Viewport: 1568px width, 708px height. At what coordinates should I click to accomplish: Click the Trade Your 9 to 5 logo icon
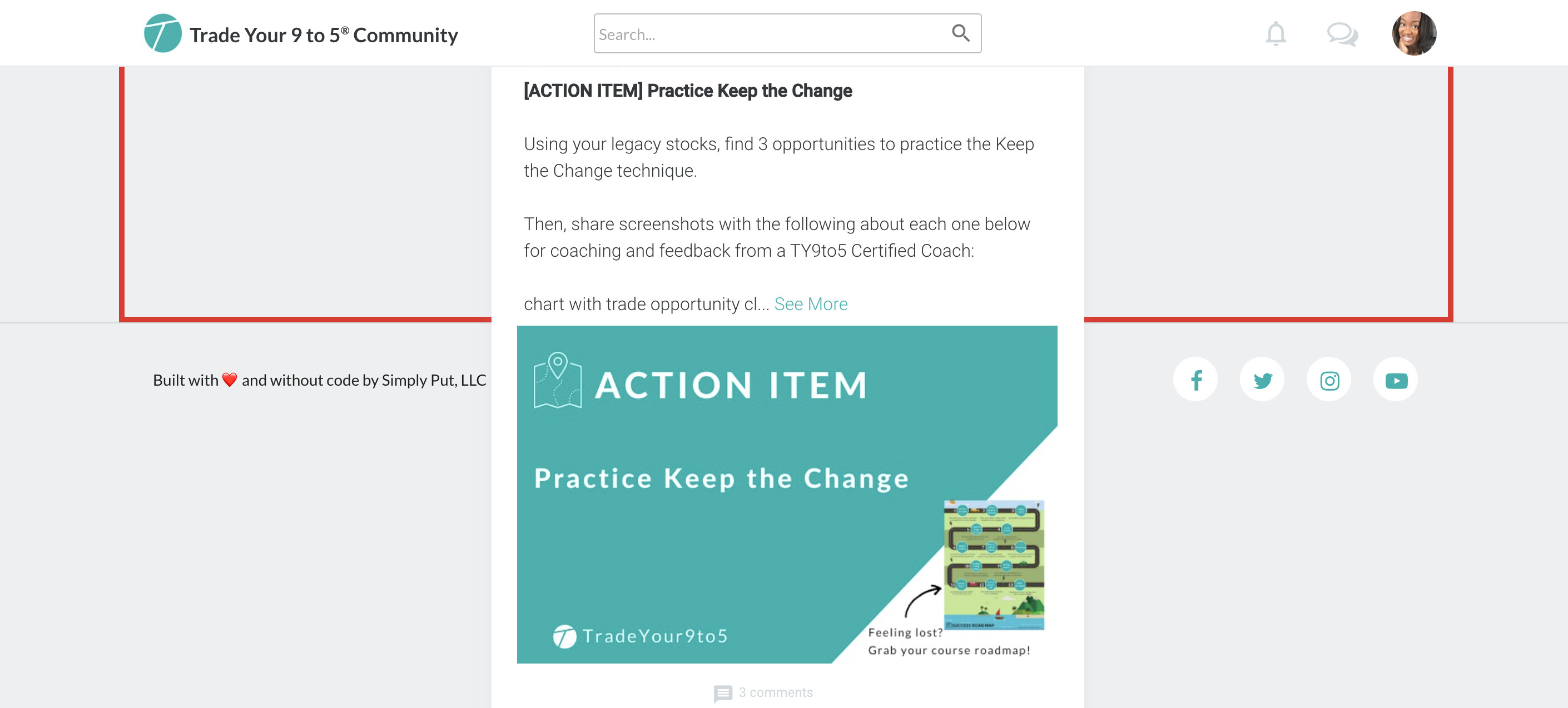162,33
